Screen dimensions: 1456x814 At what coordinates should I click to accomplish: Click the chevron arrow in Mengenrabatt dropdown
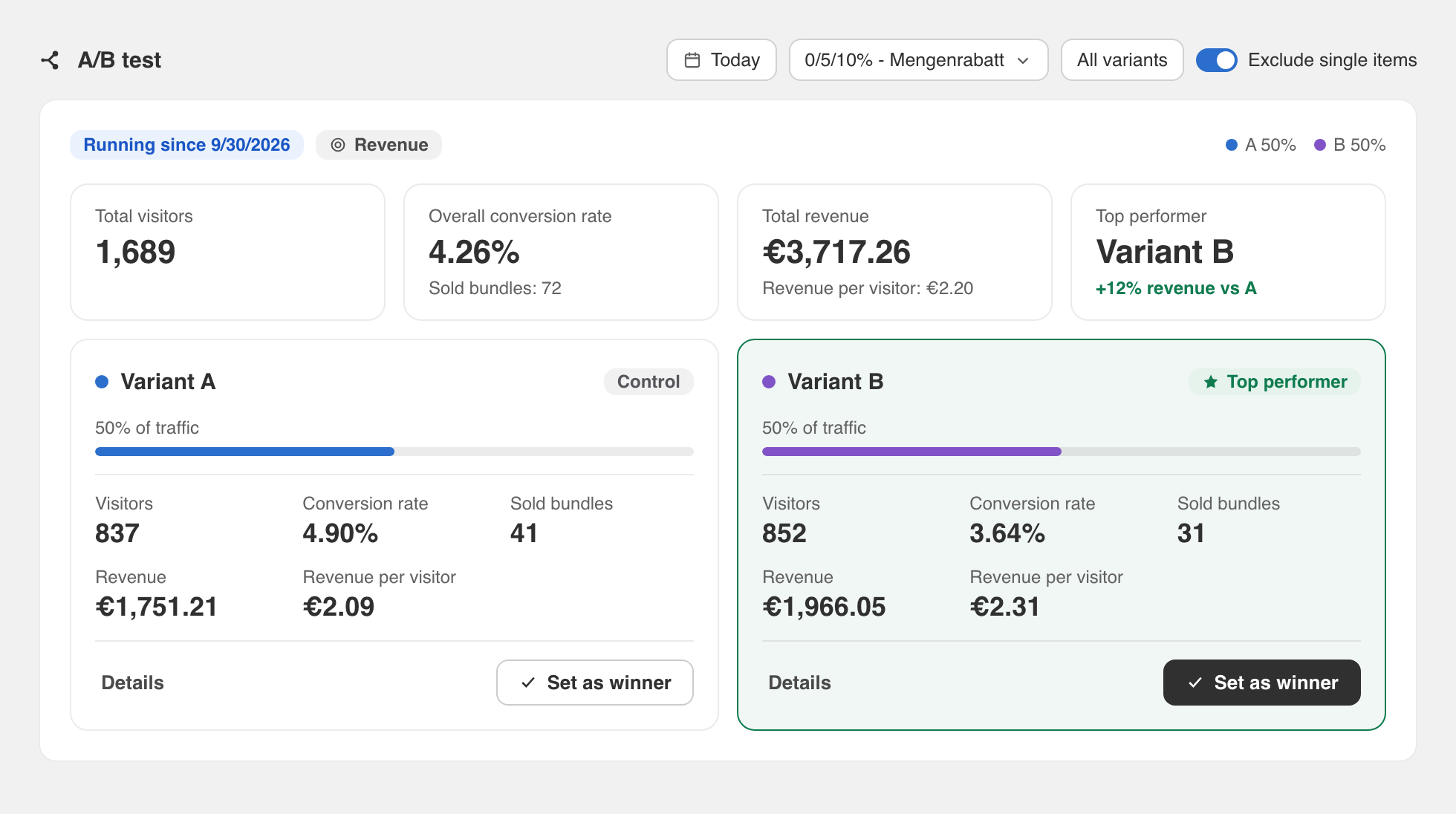[x=1023, y=60]
